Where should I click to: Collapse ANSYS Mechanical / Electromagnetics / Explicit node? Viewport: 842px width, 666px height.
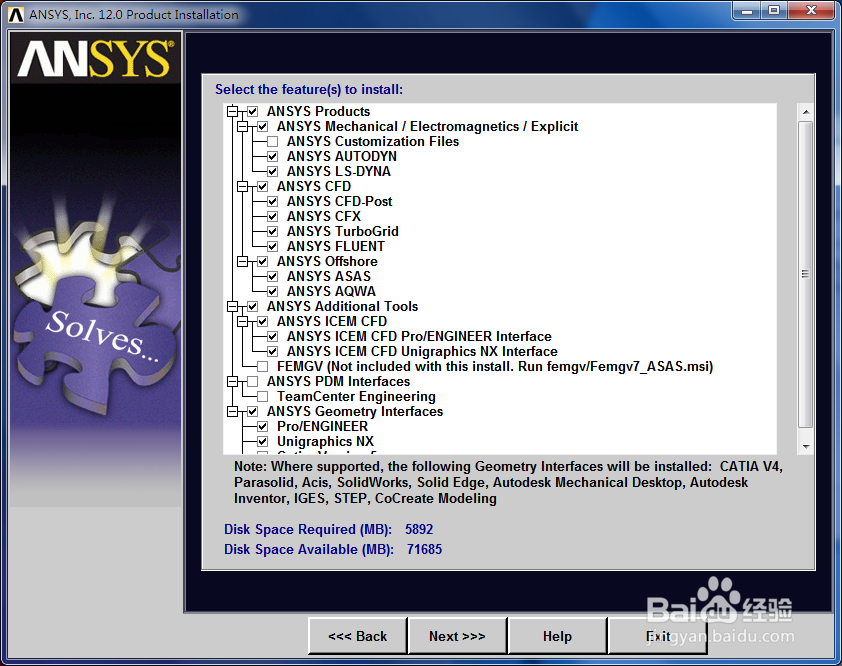[x=243, y=127]
